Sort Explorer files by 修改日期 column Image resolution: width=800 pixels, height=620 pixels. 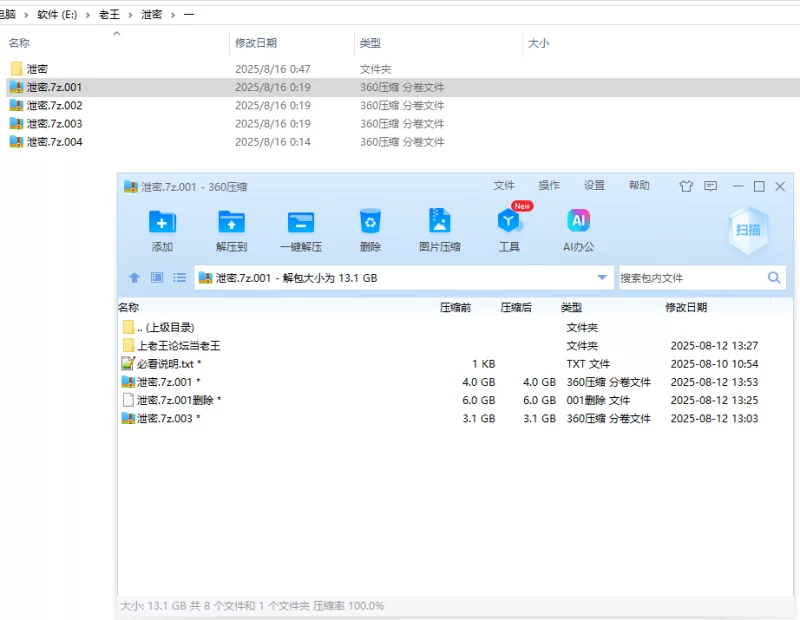256,43
